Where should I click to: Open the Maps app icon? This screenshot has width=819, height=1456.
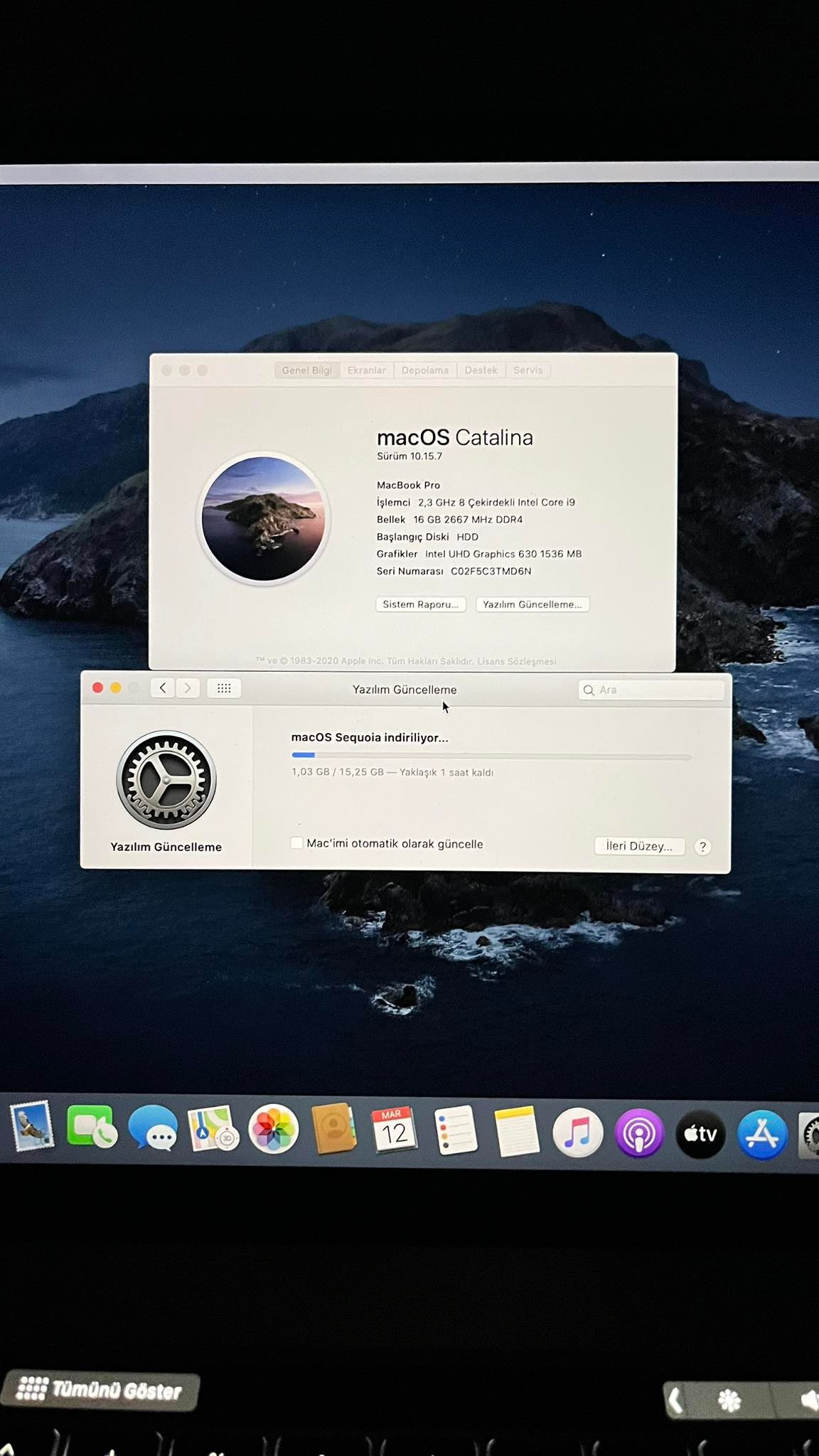[x=213, y=1130]
